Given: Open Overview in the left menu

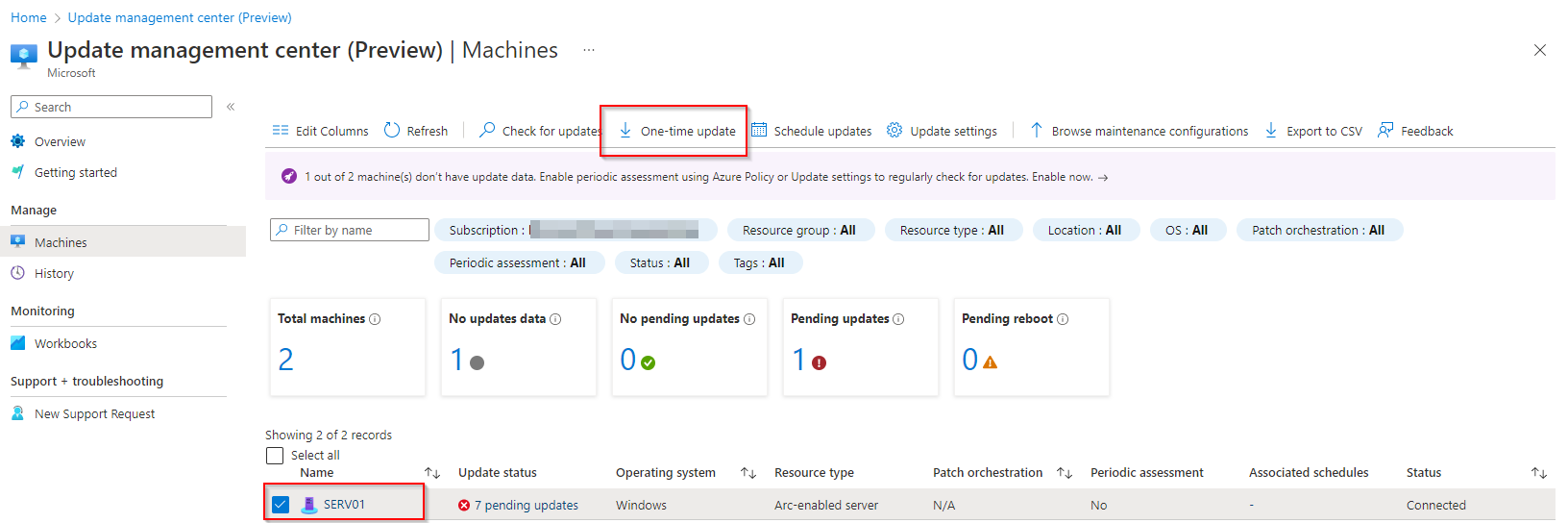Looking at the screenshot, I should pyautogui.click(x=60, y=141).
